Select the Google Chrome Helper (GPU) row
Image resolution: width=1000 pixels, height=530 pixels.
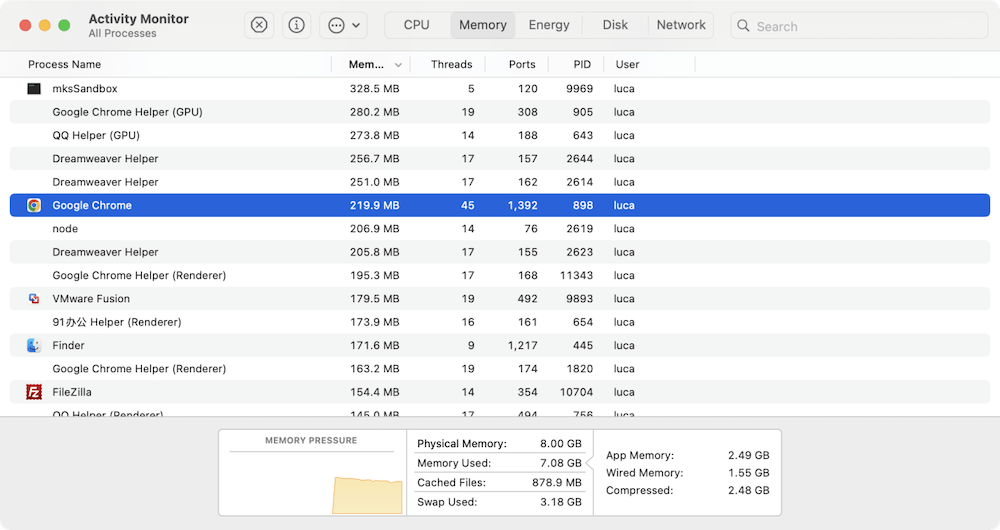[x=500, y=112]
